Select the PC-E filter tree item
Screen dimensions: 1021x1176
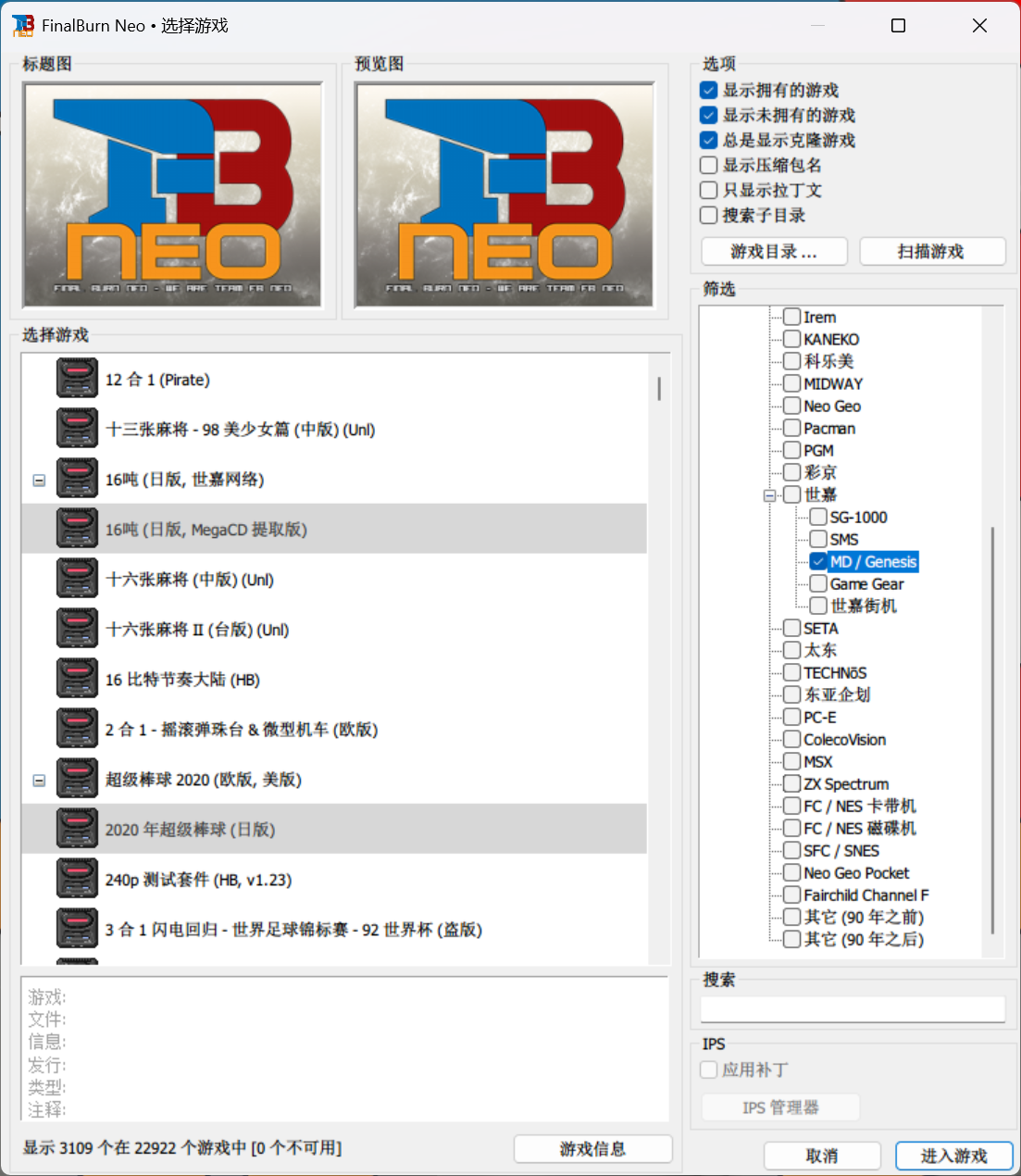click(820, 718)
